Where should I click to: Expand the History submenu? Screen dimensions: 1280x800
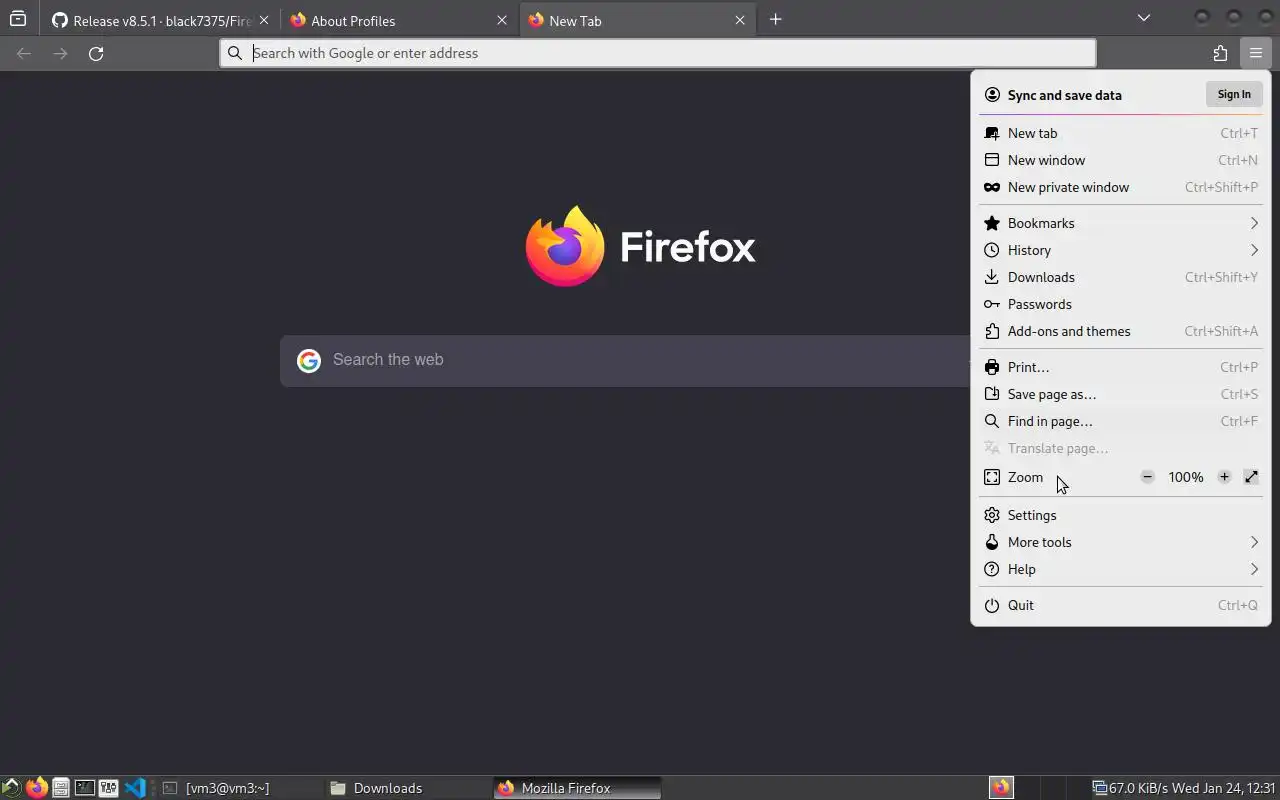coord(1121,250)
